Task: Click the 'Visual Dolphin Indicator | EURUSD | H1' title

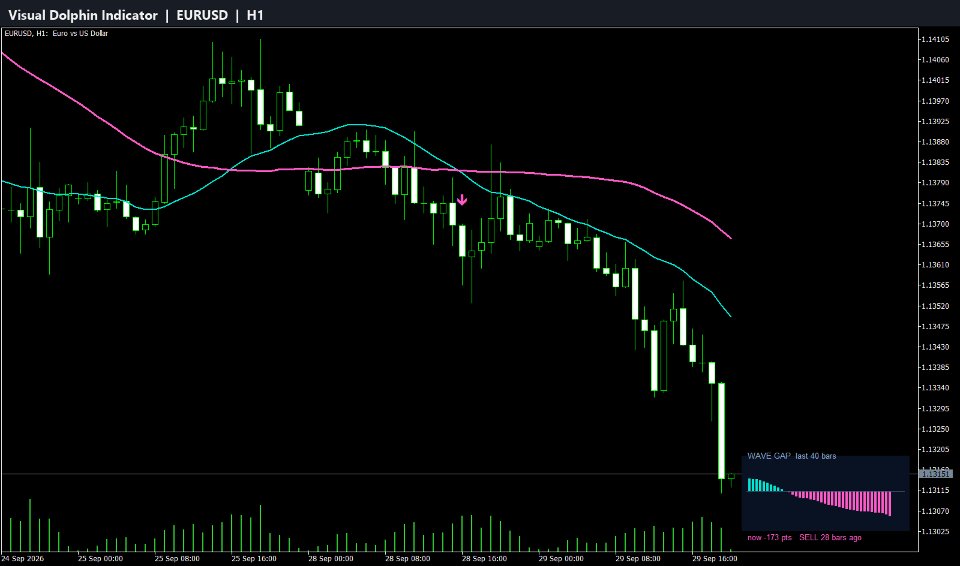Action: [136, 15]
